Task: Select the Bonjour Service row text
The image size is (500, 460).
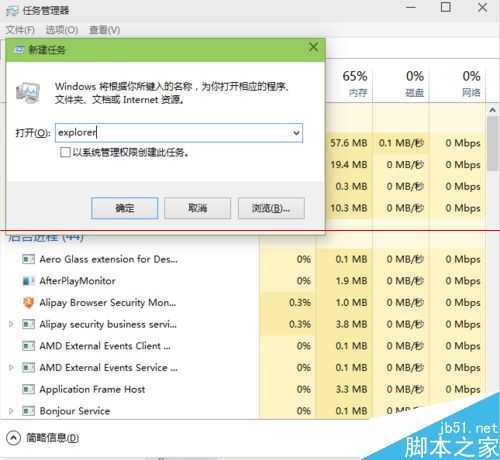Action: [x=75, y=411]
